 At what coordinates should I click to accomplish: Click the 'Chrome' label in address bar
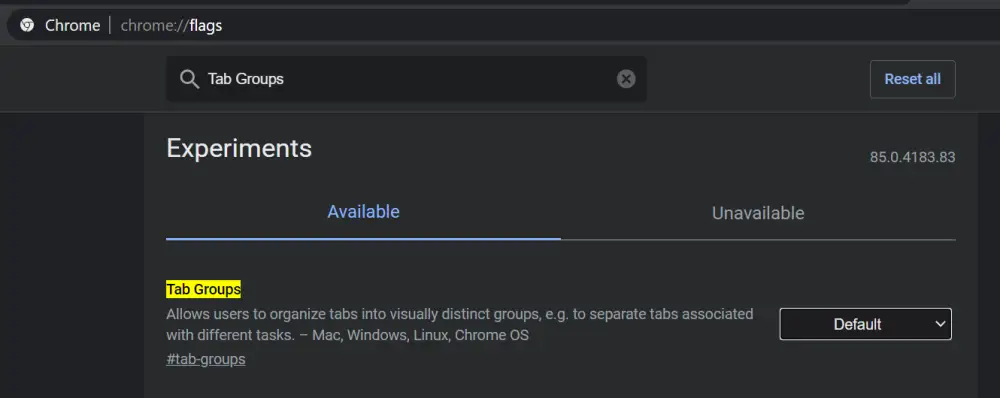(73, 26)
